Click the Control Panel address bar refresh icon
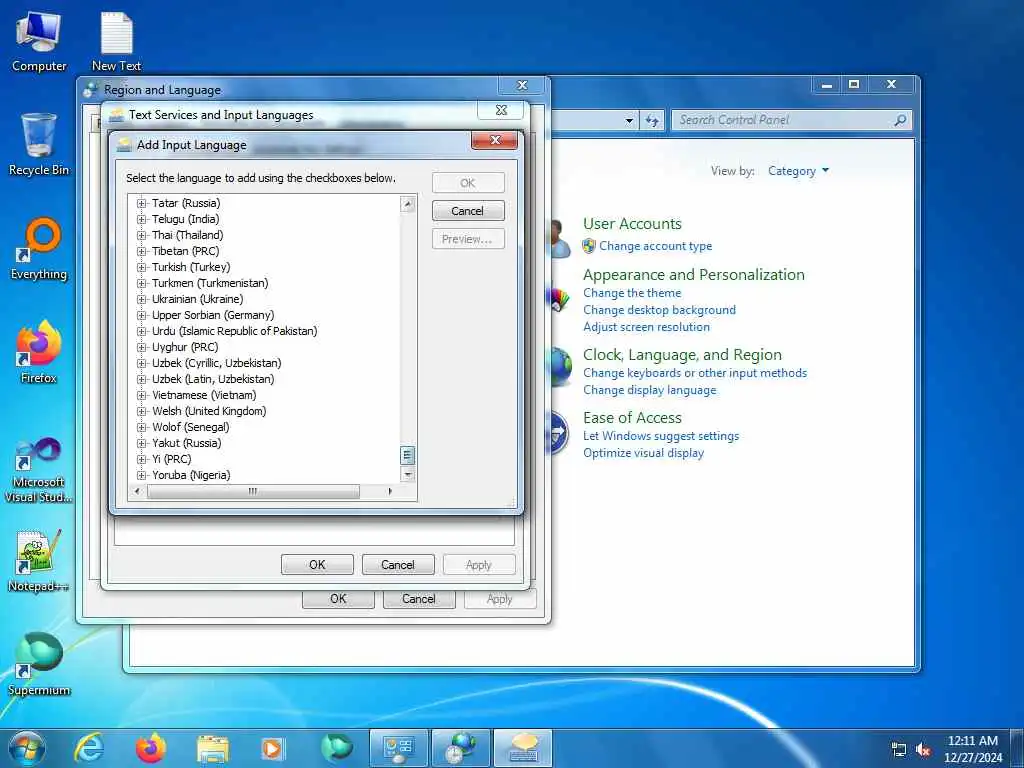 (x=652, y=120)
